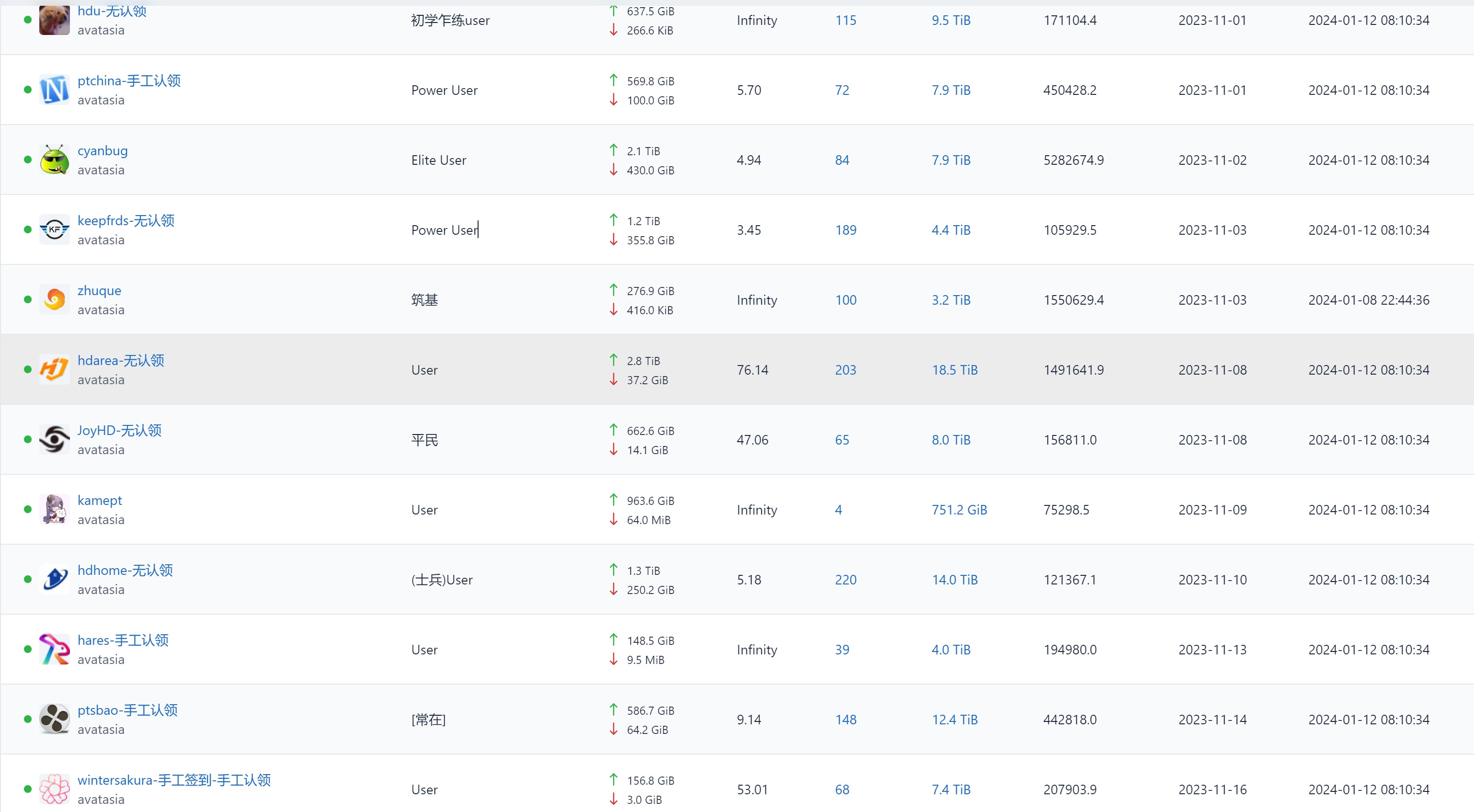Click the JoyHD eye logo icon
The width and height of the screenshot is (1474, 812).
[x=54, y=439]
